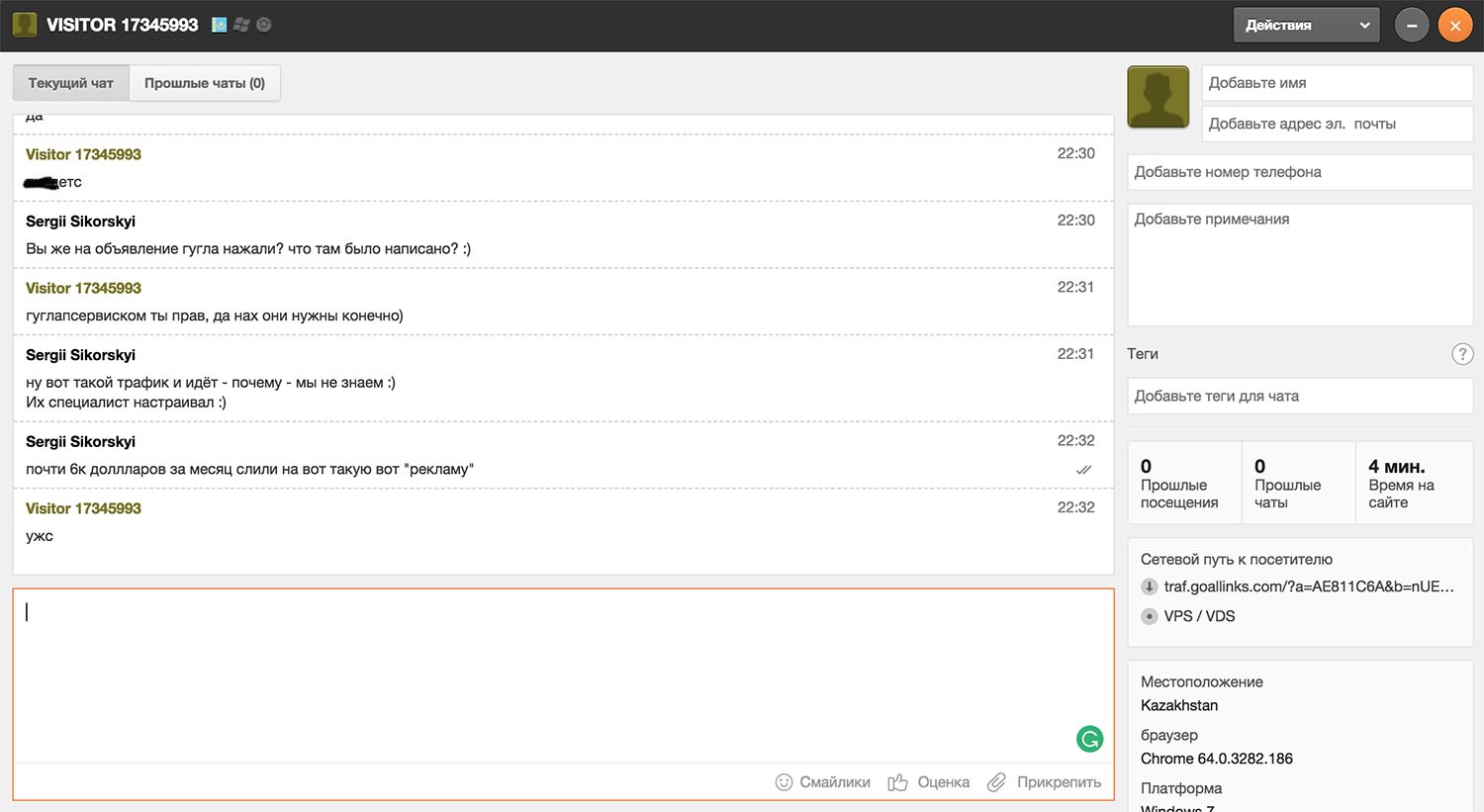Screen dimensions: 1484x812
Task: Open the traf.goallinks.com referrer link
Action: tap(1309, 586)
